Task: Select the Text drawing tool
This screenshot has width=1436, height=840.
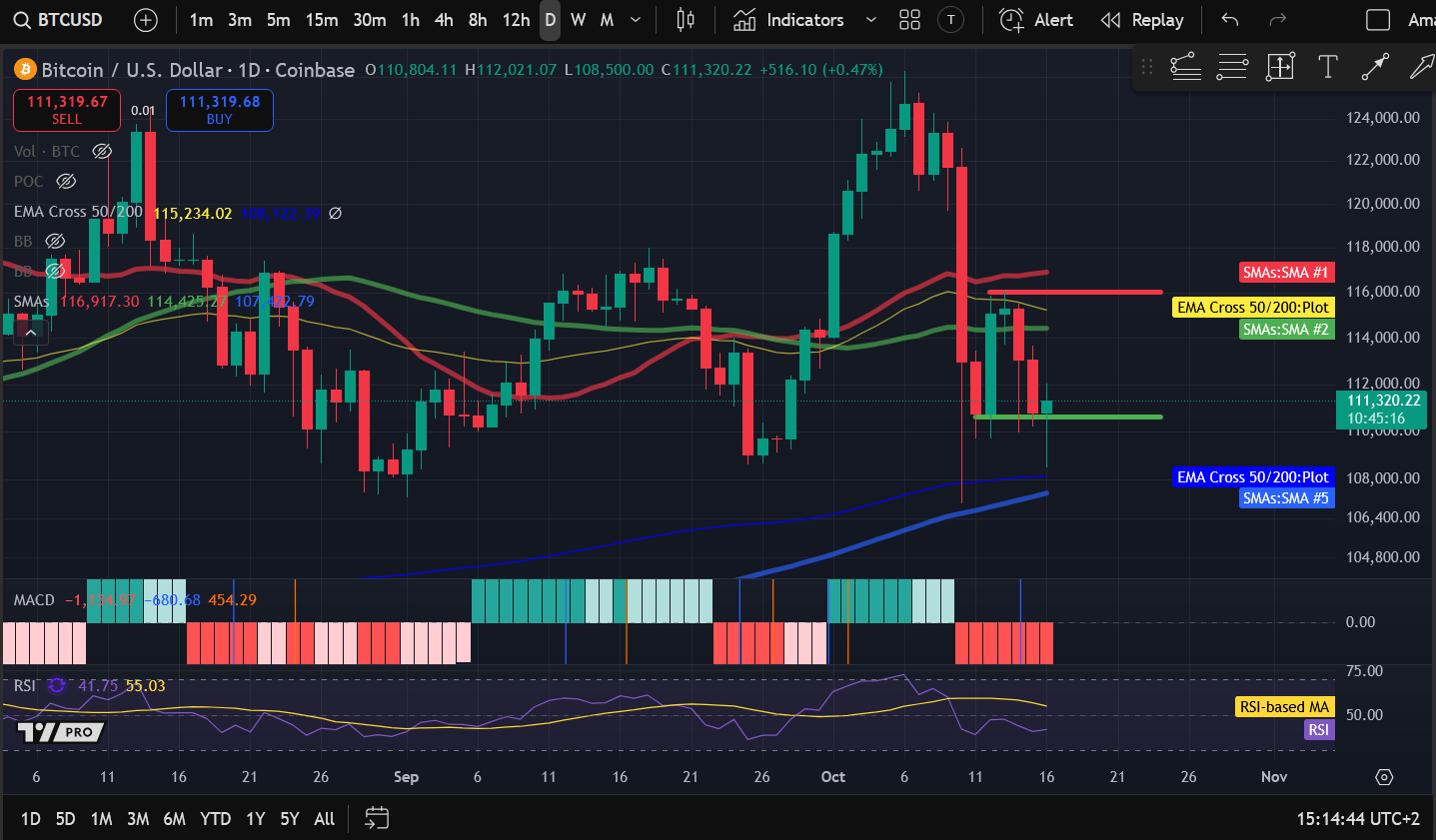Action: [x=1327, y=67]
